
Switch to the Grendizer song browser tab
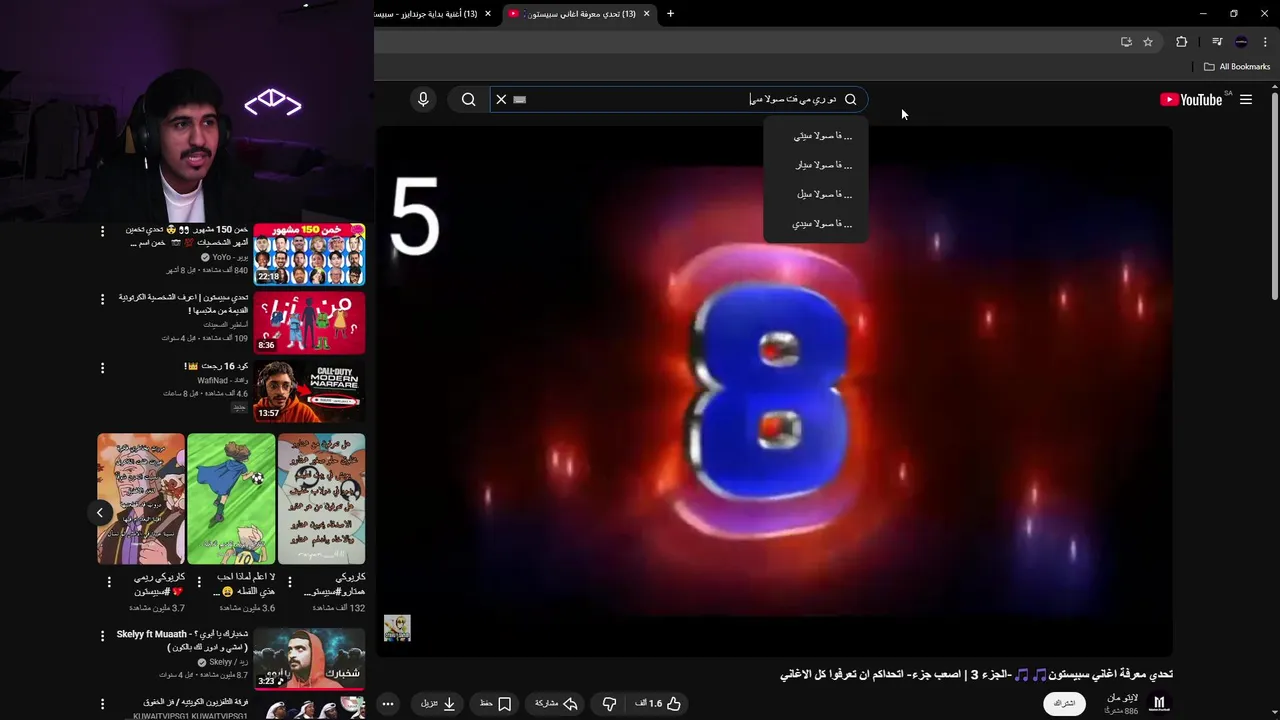click(434, 14)
